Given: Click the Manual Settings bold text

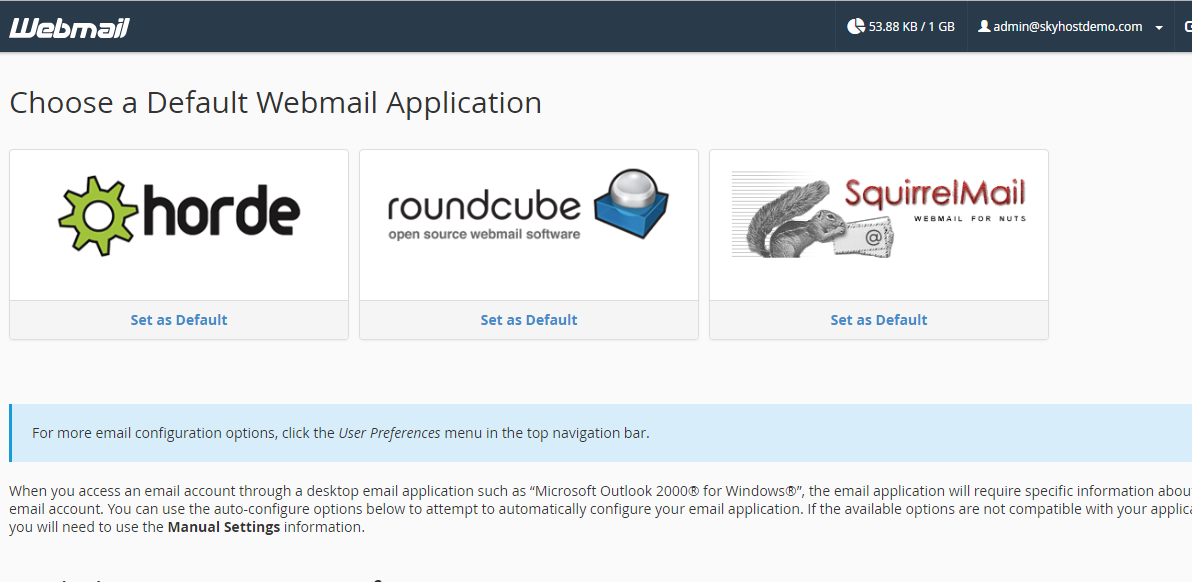Looking at the screenshot, I should click(x=224, y=527).
